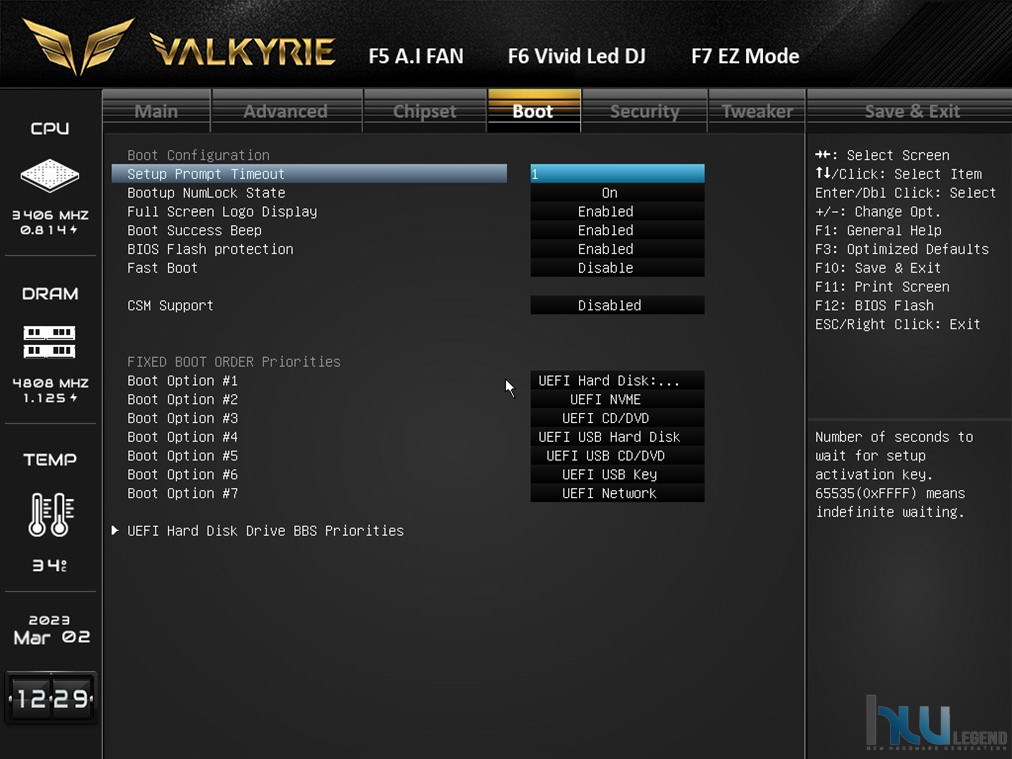Open Boot Option #3 UEFI CD/DVD dropdown
This screenshot has height=759, width=1012.
tap(618, 418)
